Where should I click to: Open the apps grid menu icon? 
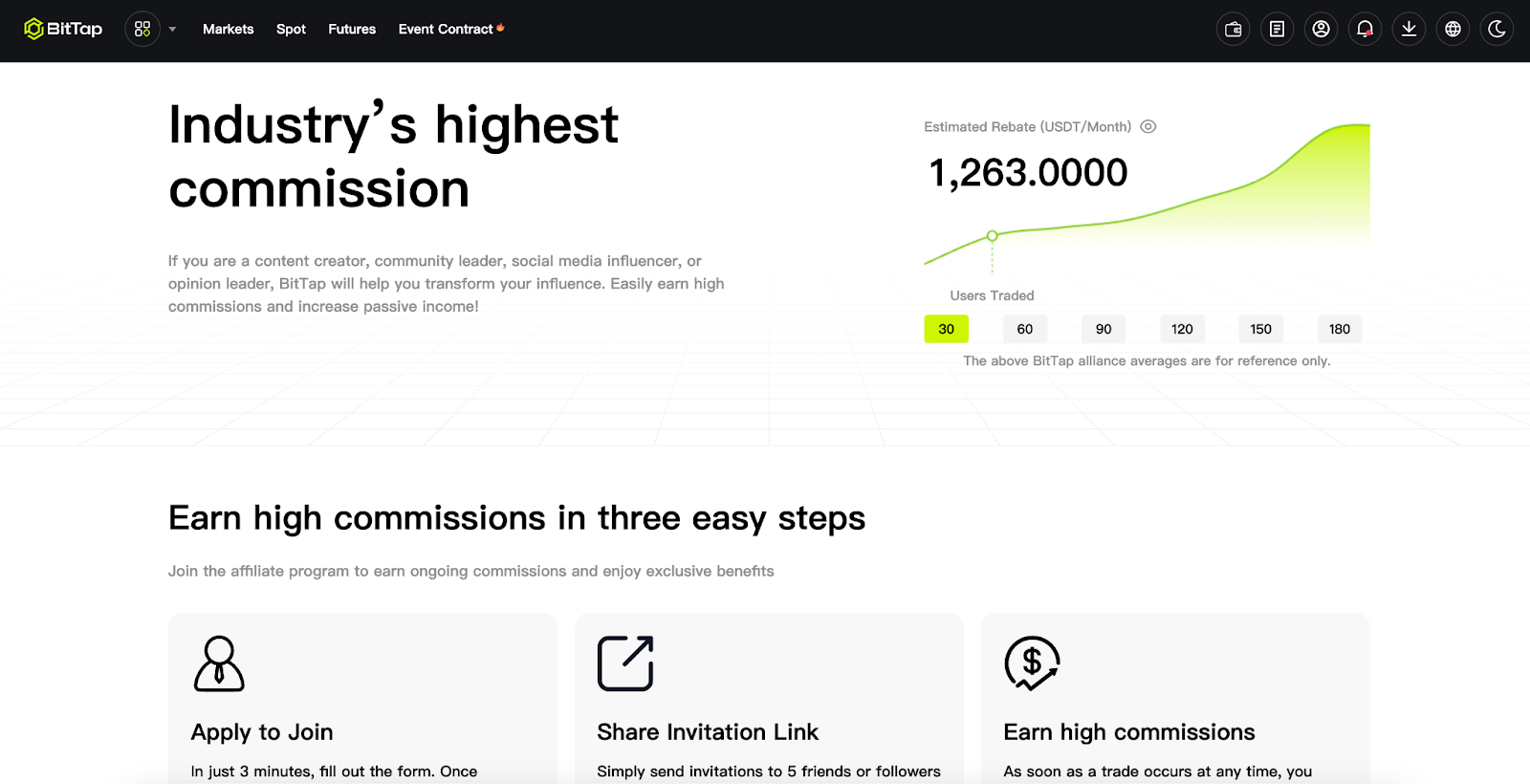142,29
